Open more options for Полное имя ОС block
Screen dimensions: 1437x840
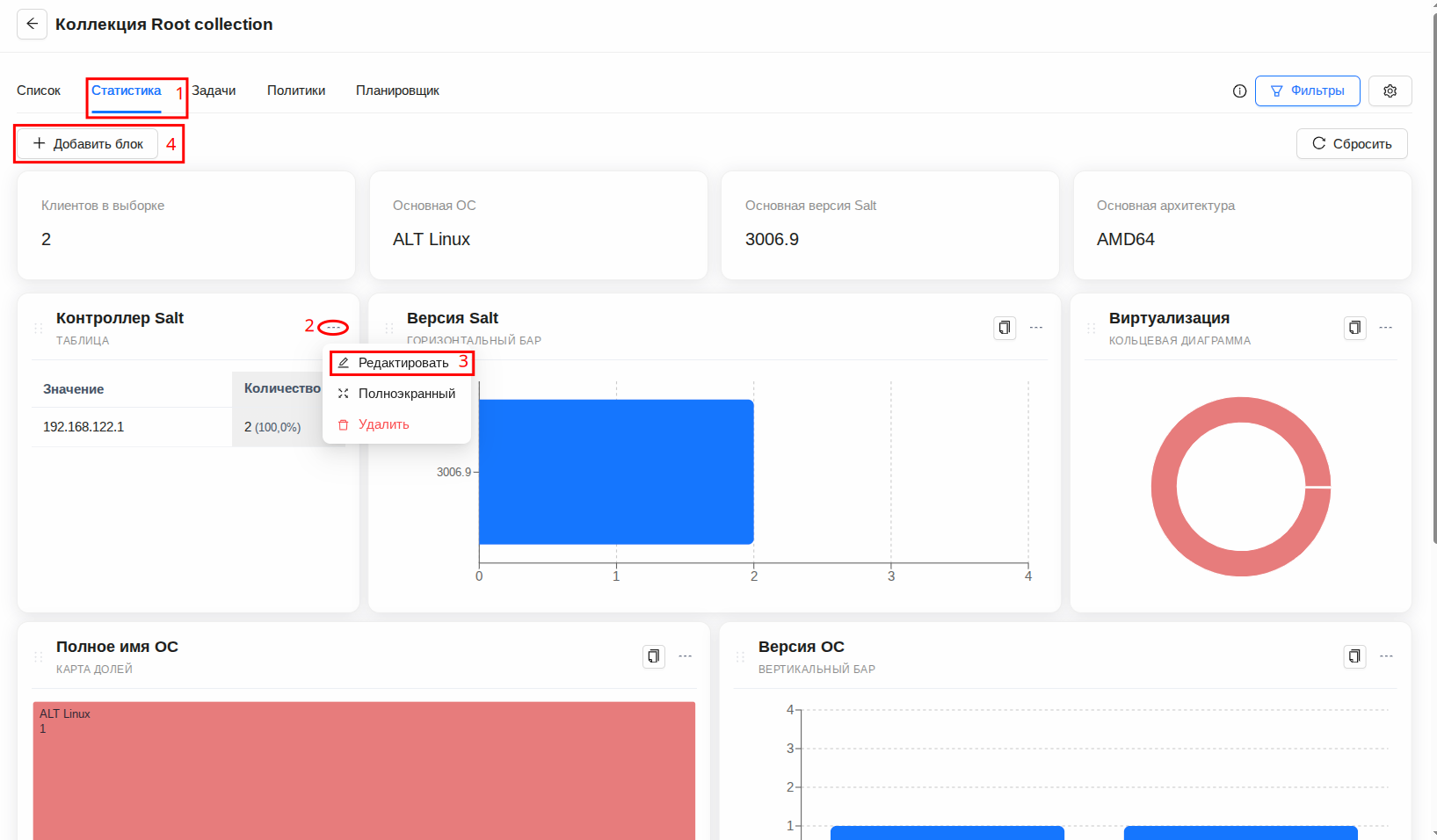(x=686, y=656)
